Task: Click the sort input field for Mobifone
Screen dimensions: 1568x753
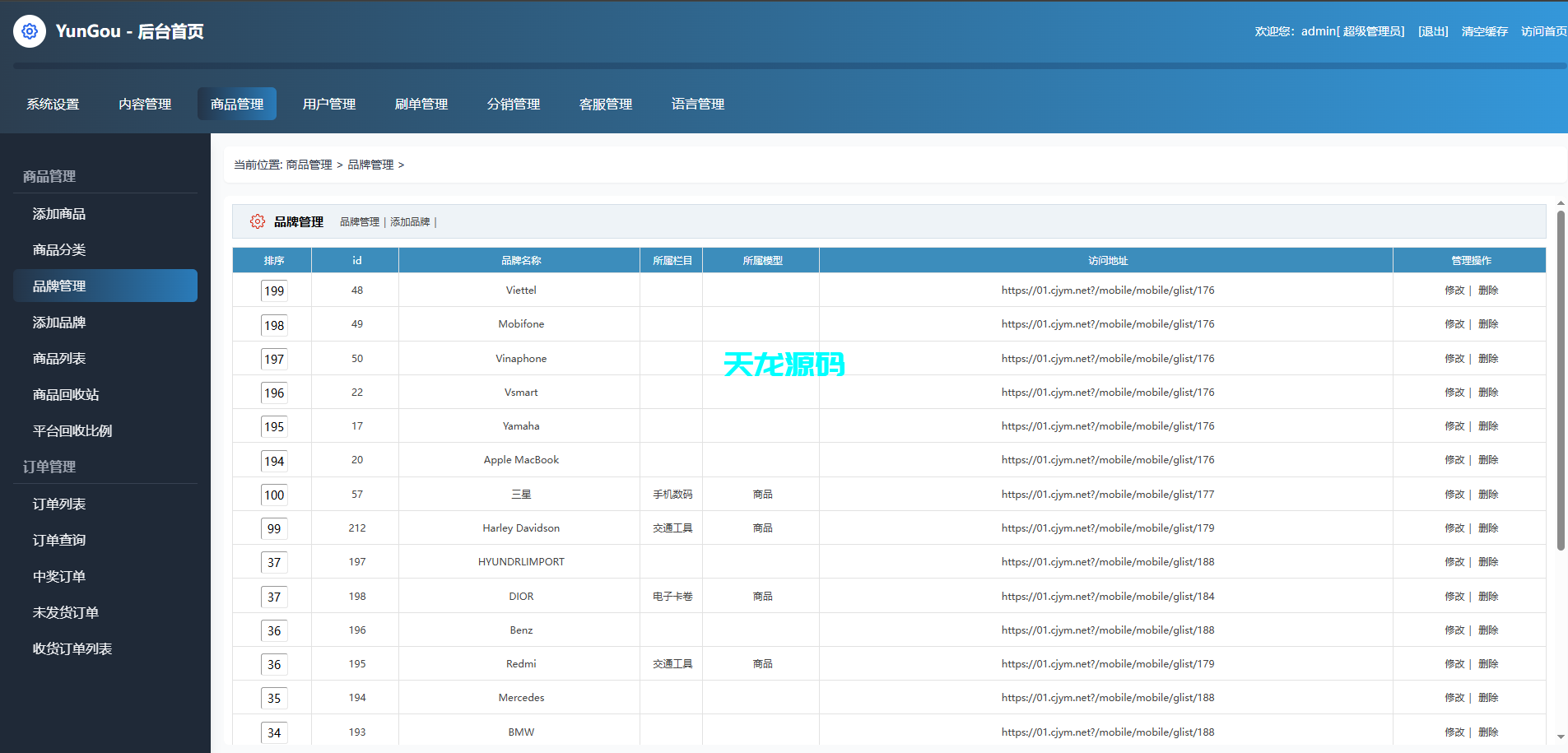Action: pyautogui.click(x=274, y=324)
